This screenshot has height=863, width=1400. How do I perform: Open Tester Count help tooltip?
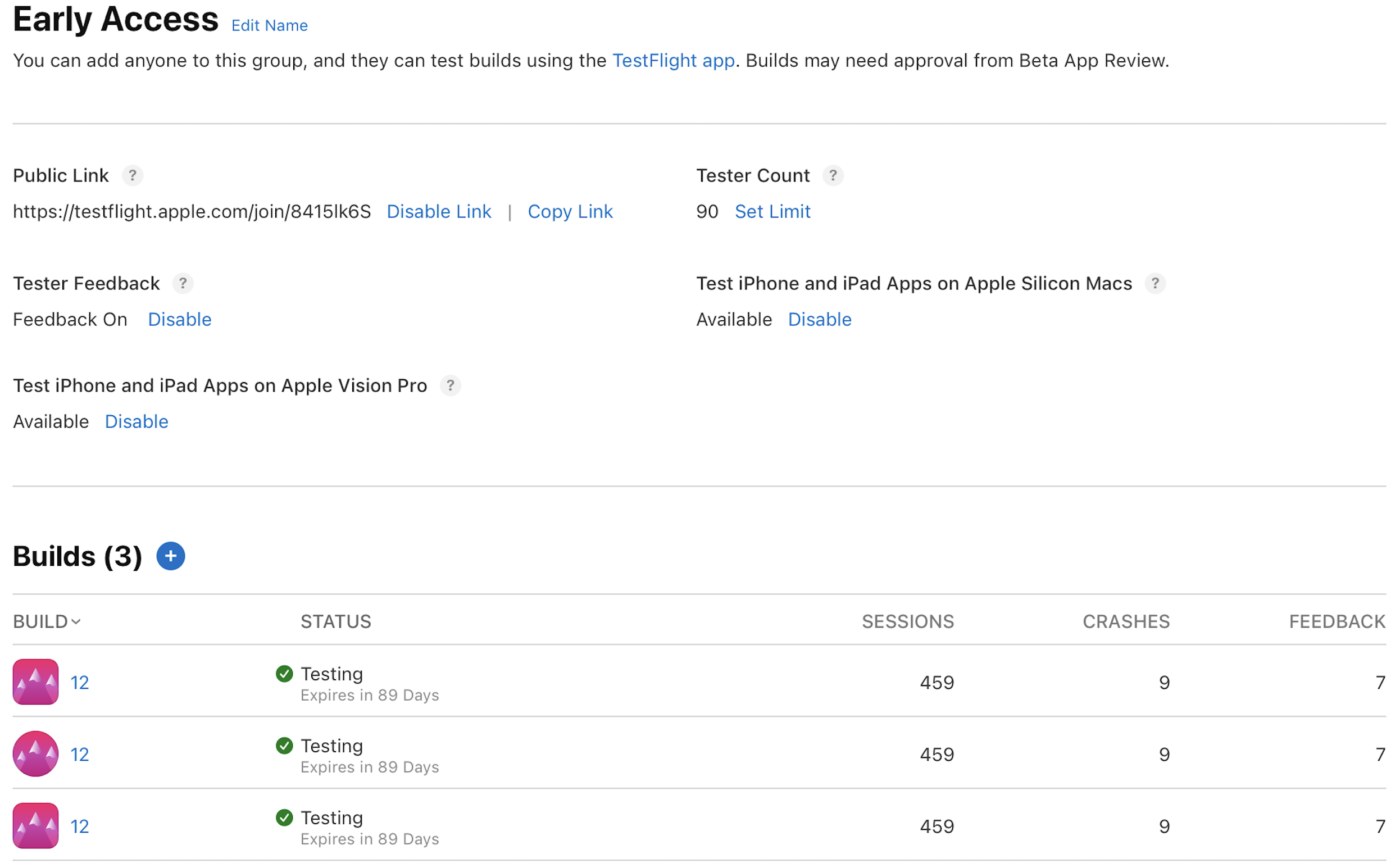834,176
